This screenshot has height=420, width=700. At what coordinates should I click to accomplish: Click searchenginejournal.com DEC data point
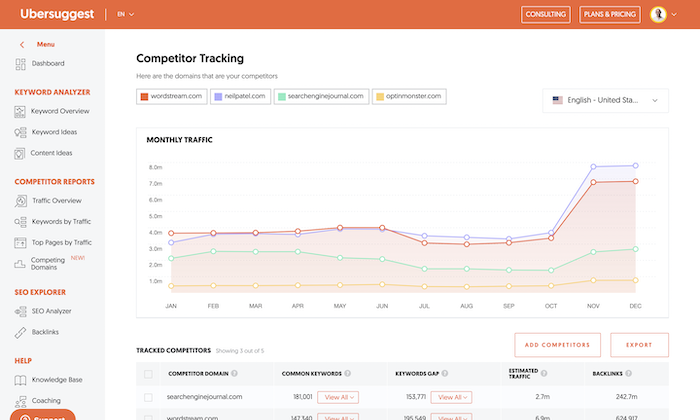coord(635,249)
